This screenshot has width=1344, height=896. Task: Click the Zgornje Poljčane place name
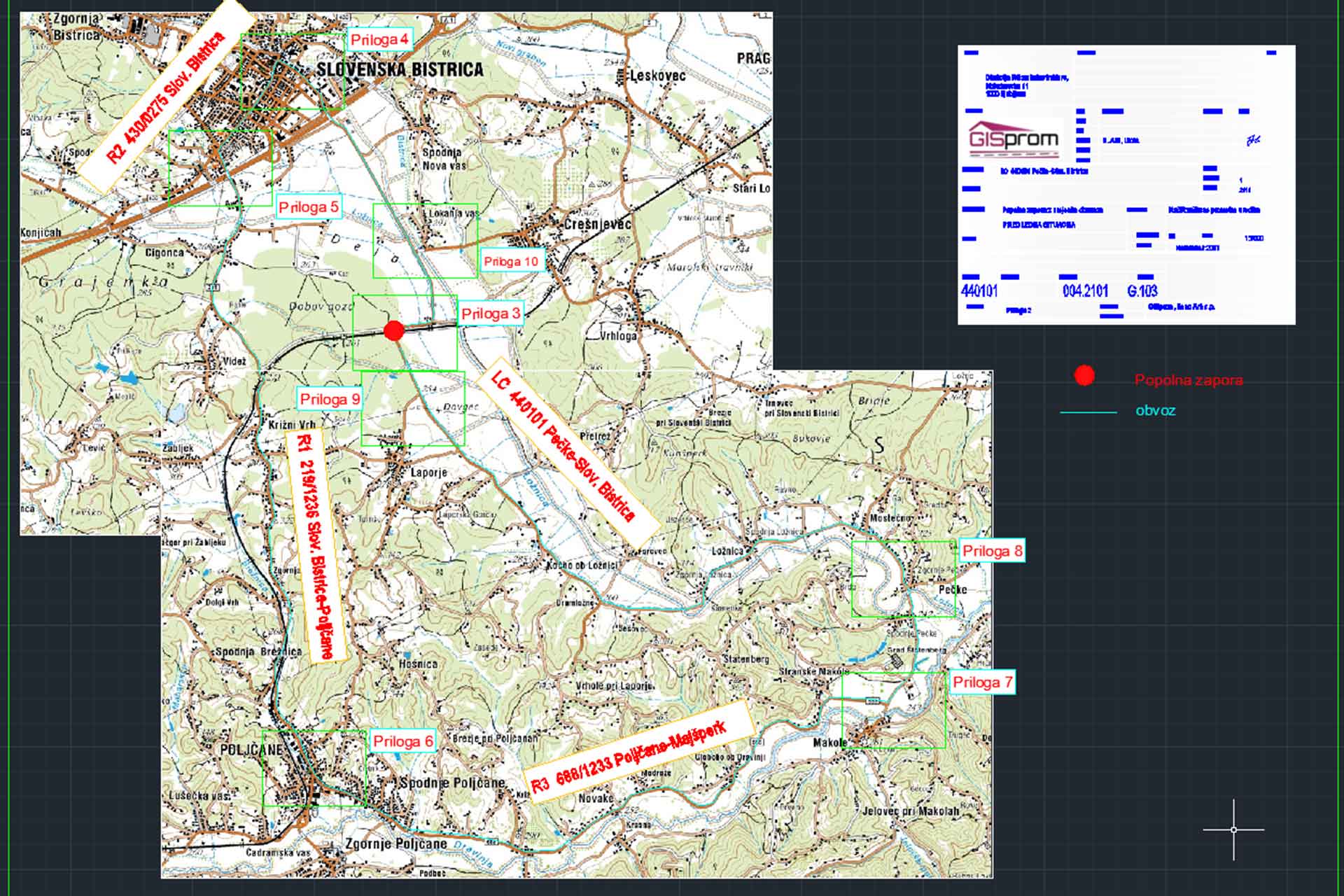396,843
